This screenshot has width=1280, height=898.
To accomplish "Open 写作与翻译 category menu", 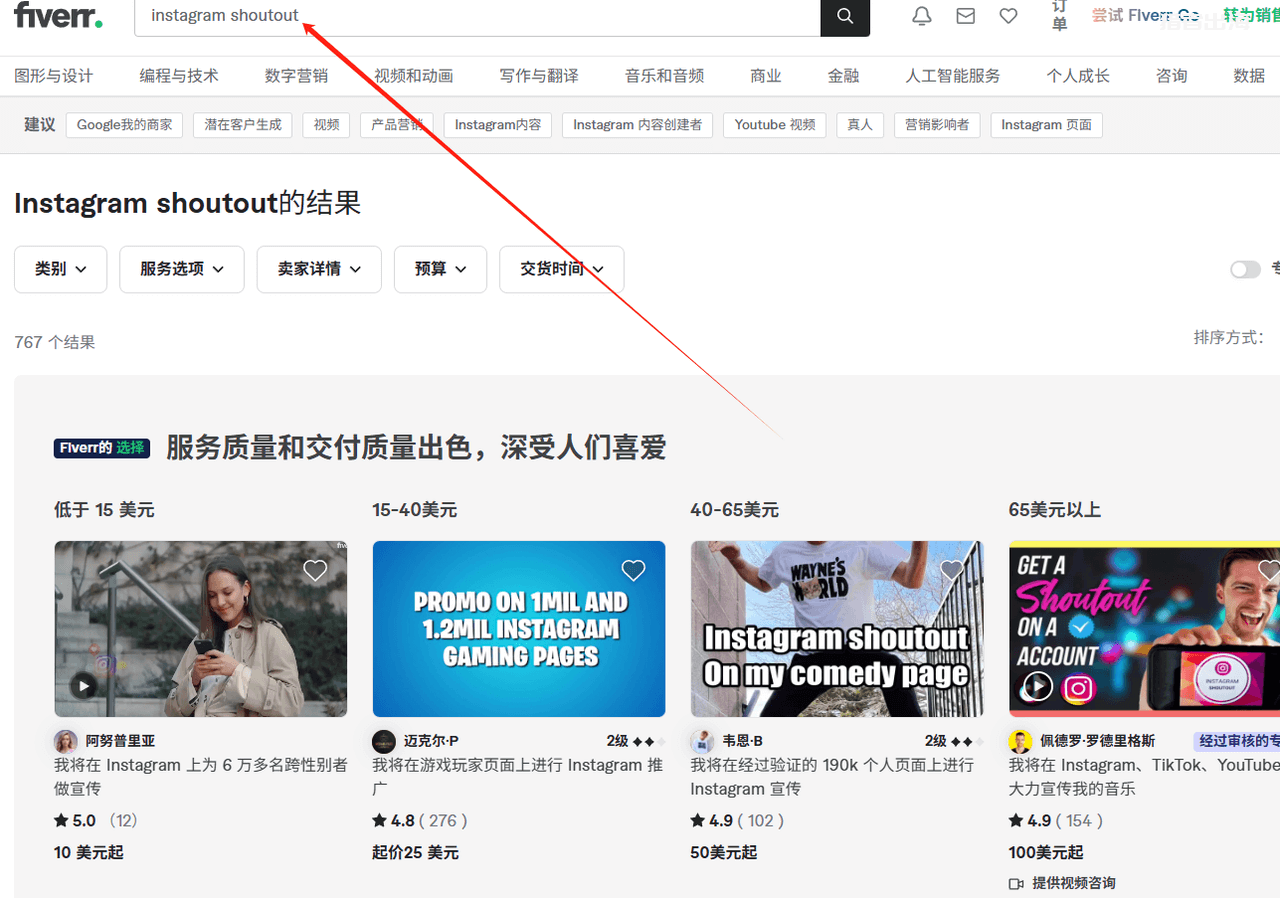I will pos(539,76).
